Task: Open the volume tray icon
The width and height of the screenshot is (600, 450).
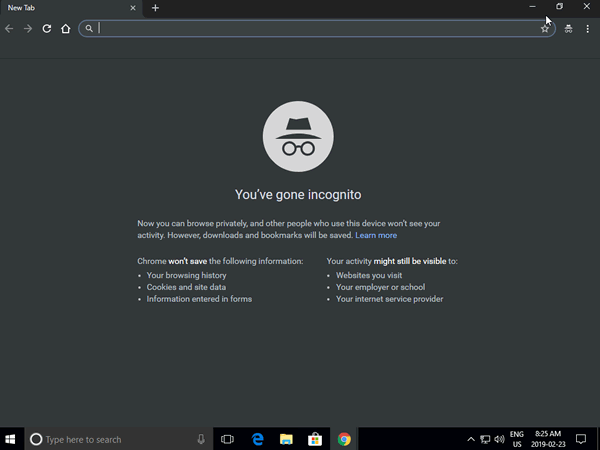Action: [499, 439]
